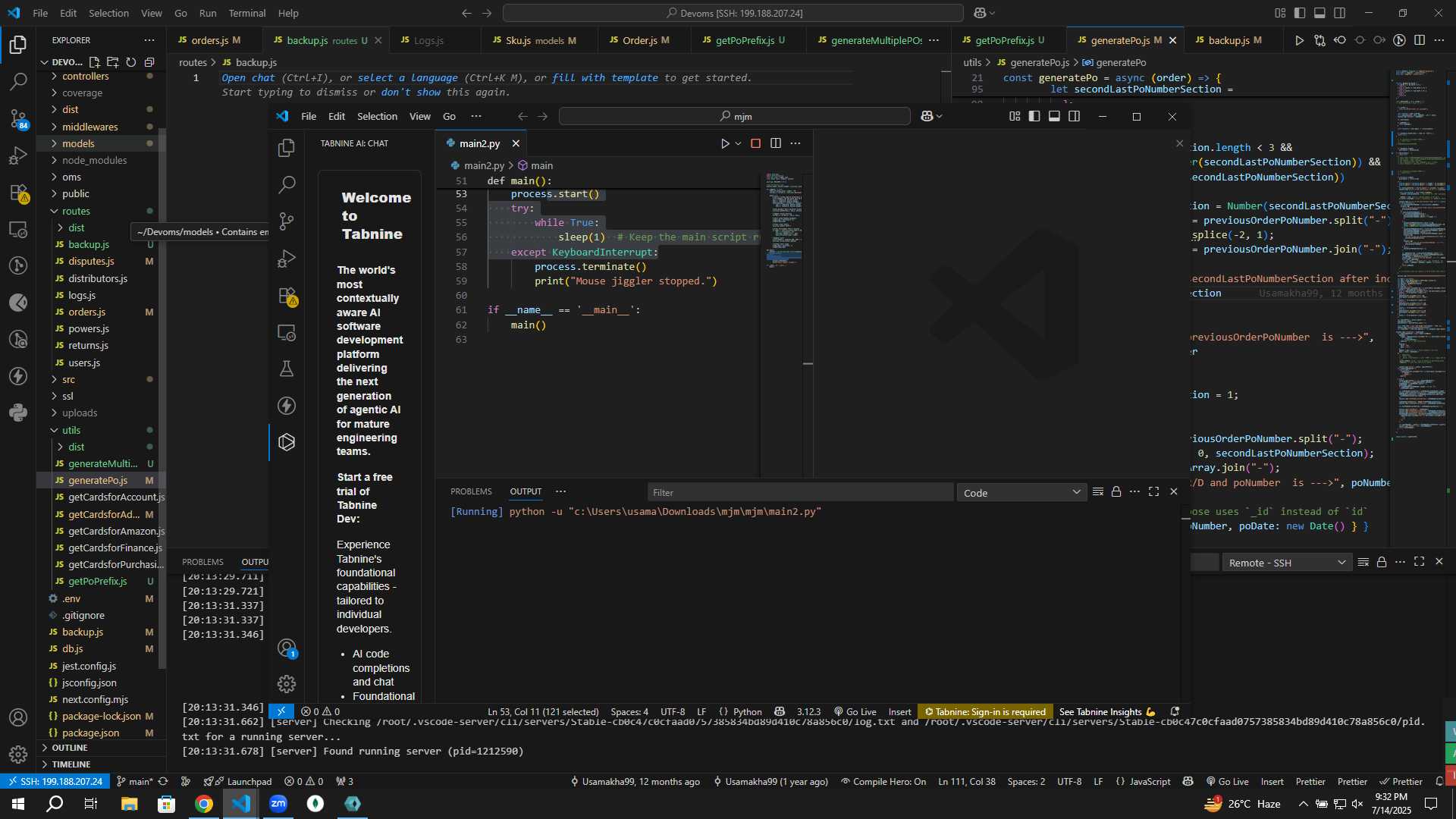Open Remote Explorer in back window activity bar
Viewport: 1456px width, 819px height.
click(x=18, y=229)
